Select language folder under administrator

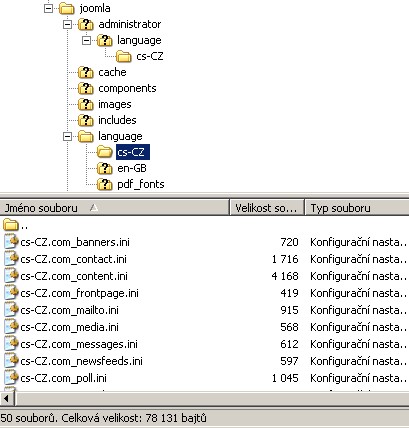pyautogui.click(x=139, y=40)
